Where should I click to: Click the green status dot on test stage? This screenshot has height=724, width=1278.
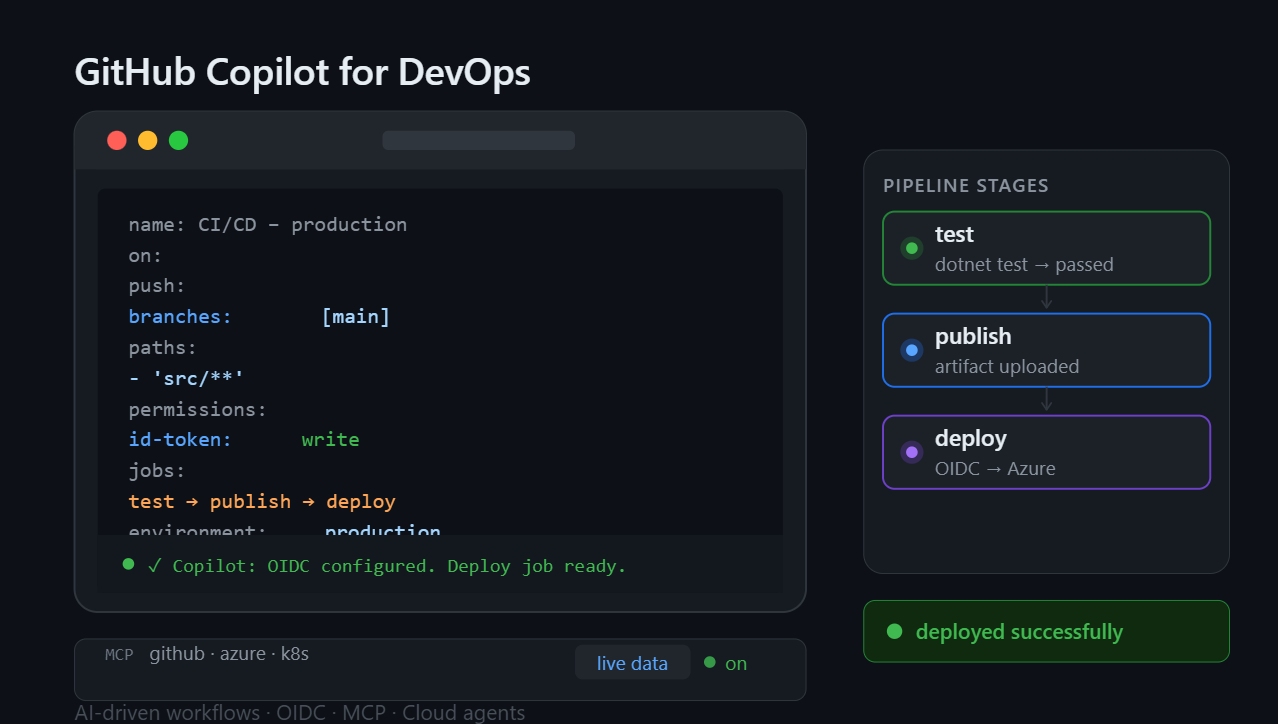[x=911, y=248]
